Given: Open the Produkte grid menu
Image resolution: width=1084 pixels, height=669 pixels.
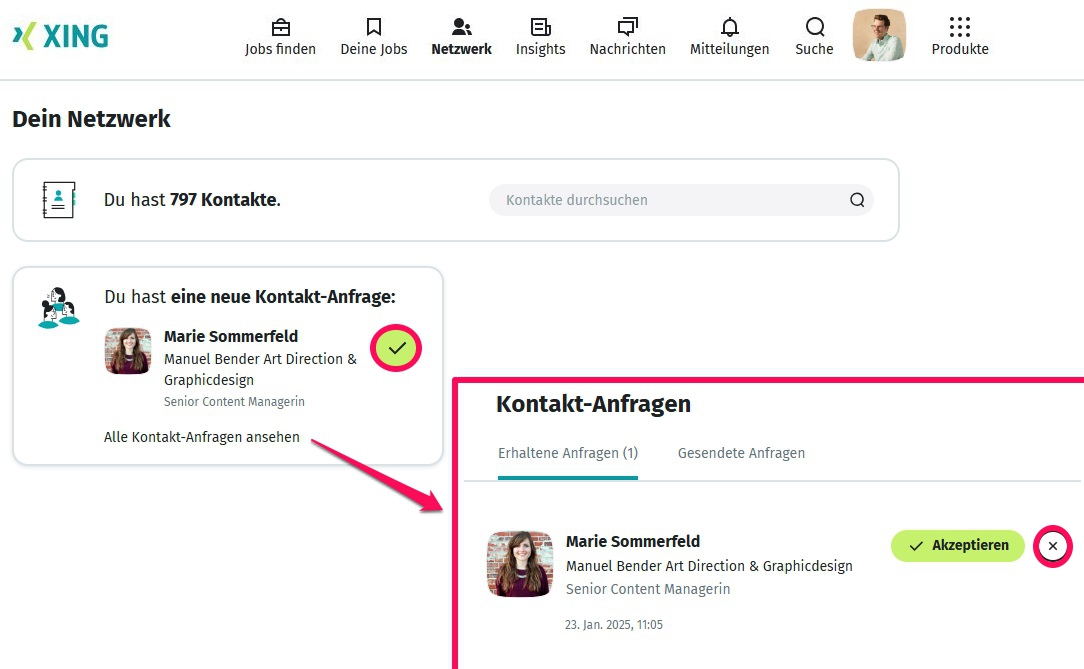Looking at the screenshot, I should pos(959,35).
